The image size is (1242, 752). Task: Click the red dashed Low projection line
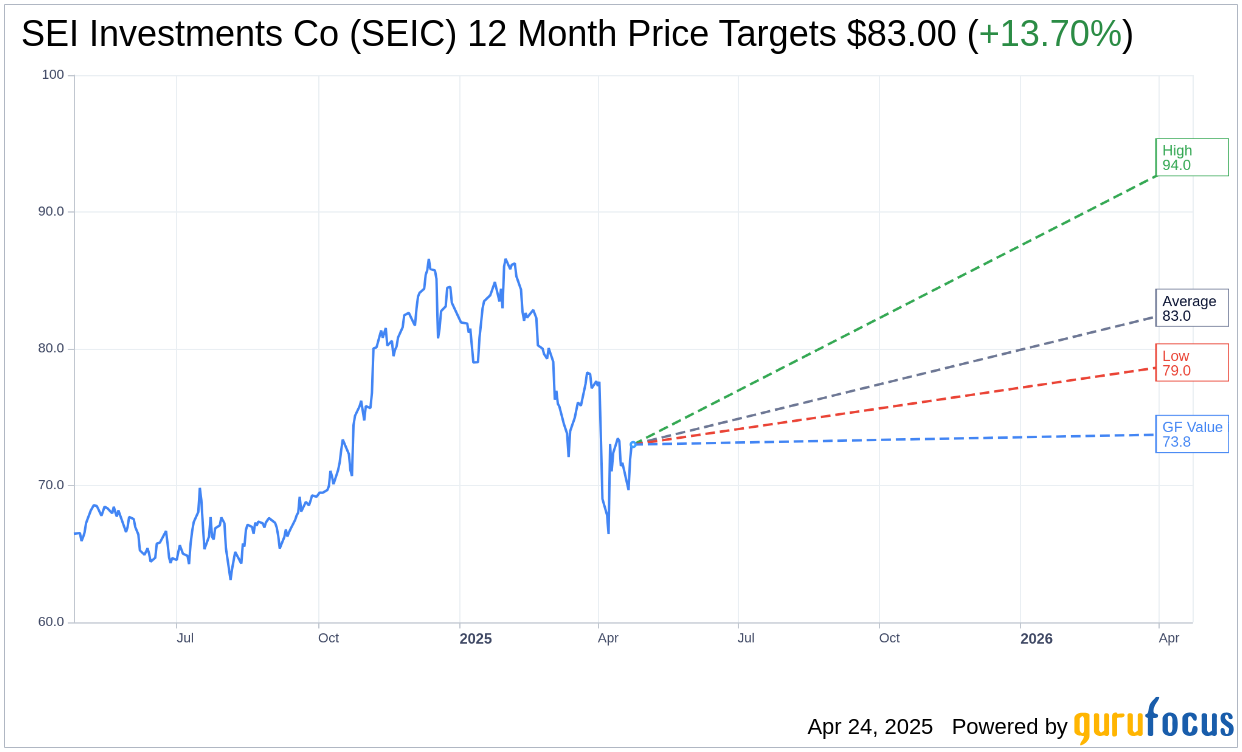(x=900, y=405)
